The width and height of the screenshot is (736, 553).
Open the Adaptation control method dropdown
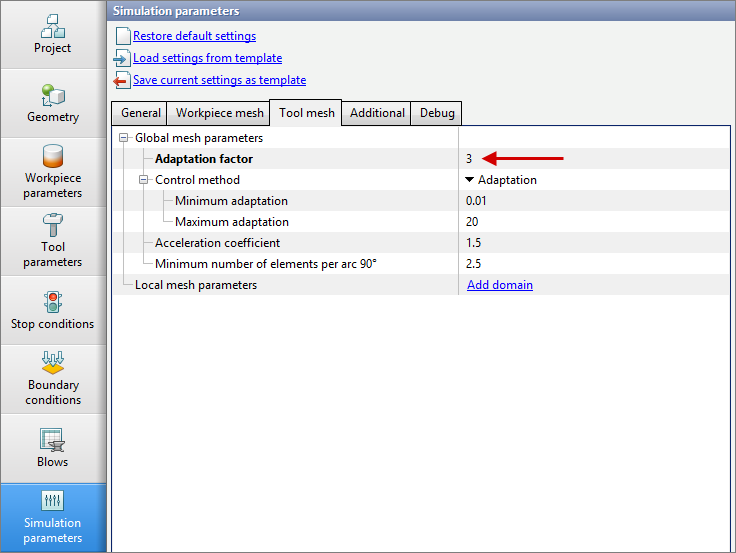(x=470, y=180)
